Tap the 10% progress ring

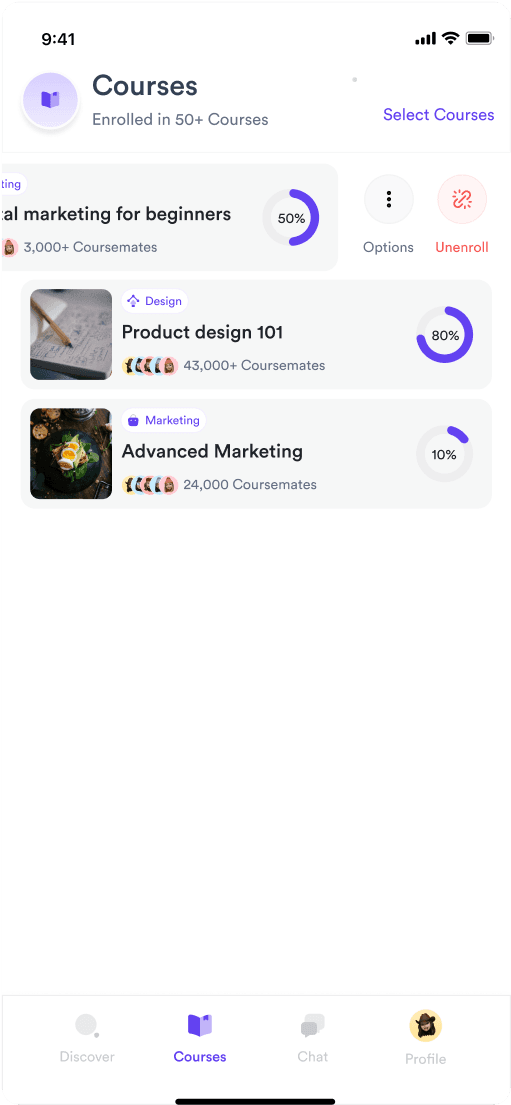click(x=445, y=455)
